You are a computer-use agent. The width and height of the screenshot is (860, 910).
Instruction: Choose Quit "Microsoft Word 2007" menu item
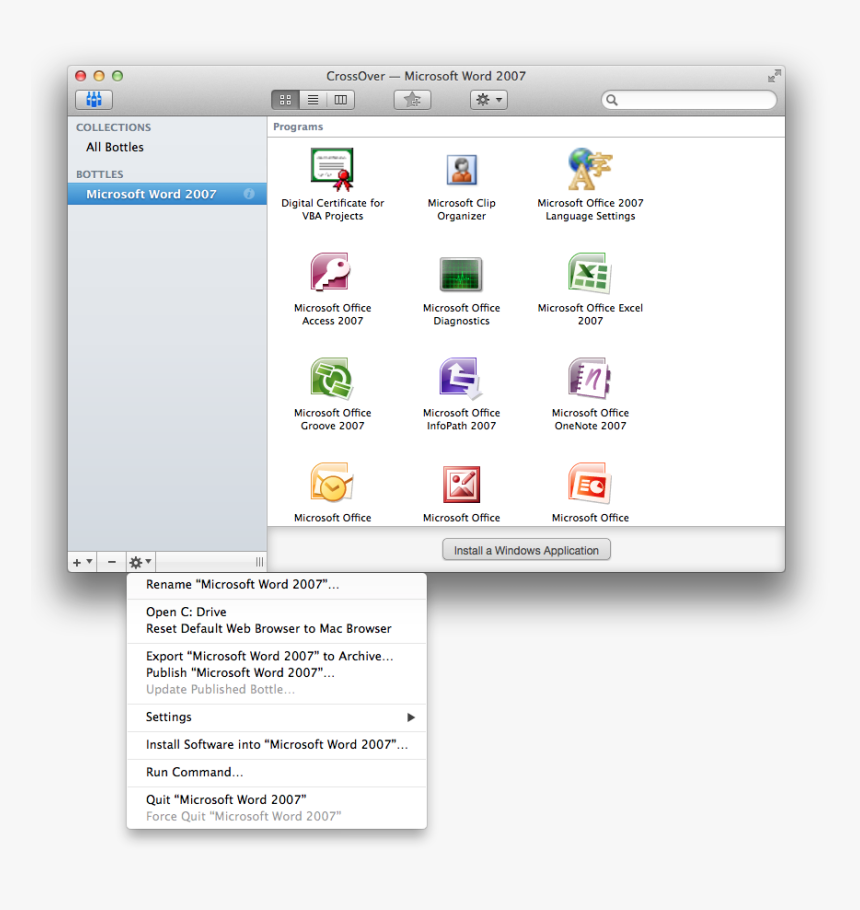pos(277,800)
